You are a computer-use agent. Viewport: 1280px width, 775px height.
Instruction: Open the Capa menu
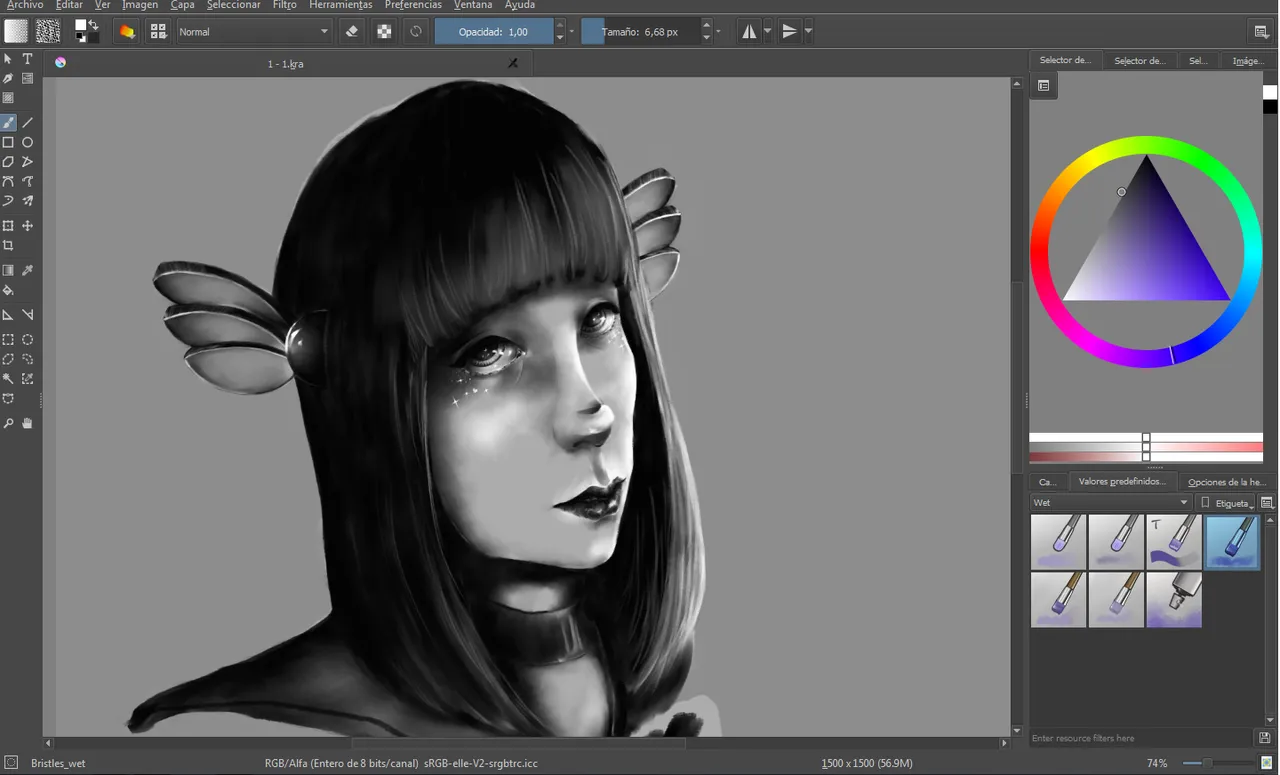(182, 5)
